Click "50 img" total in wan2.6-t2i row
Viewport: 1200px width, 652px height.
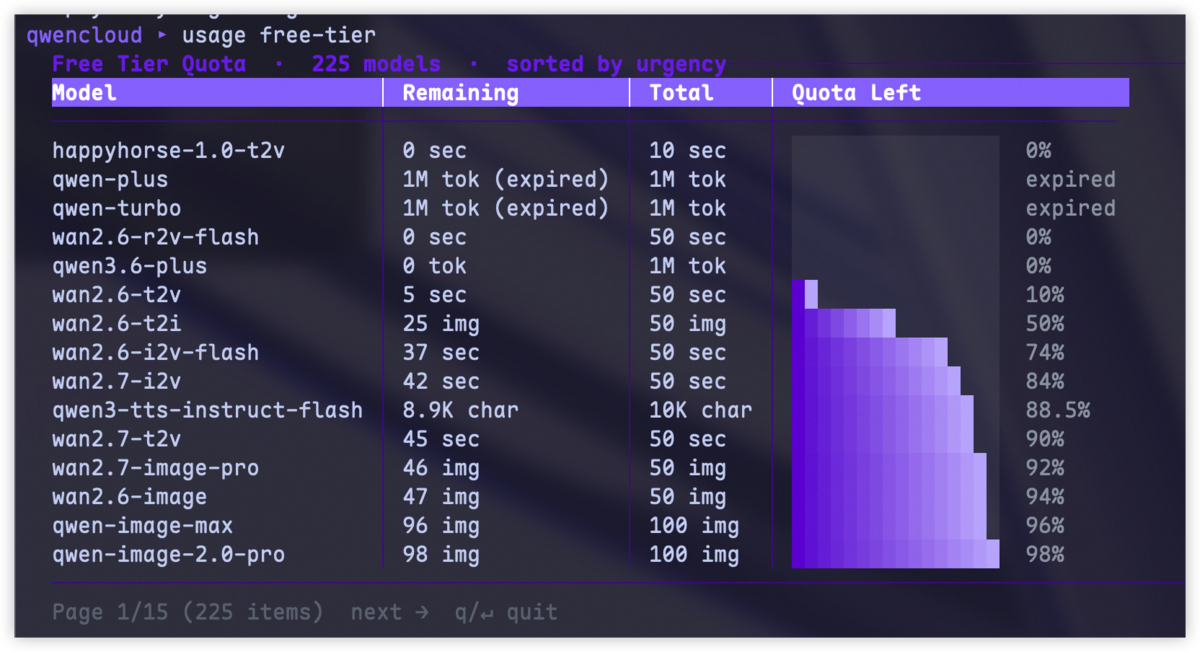(x=688, y=325)
